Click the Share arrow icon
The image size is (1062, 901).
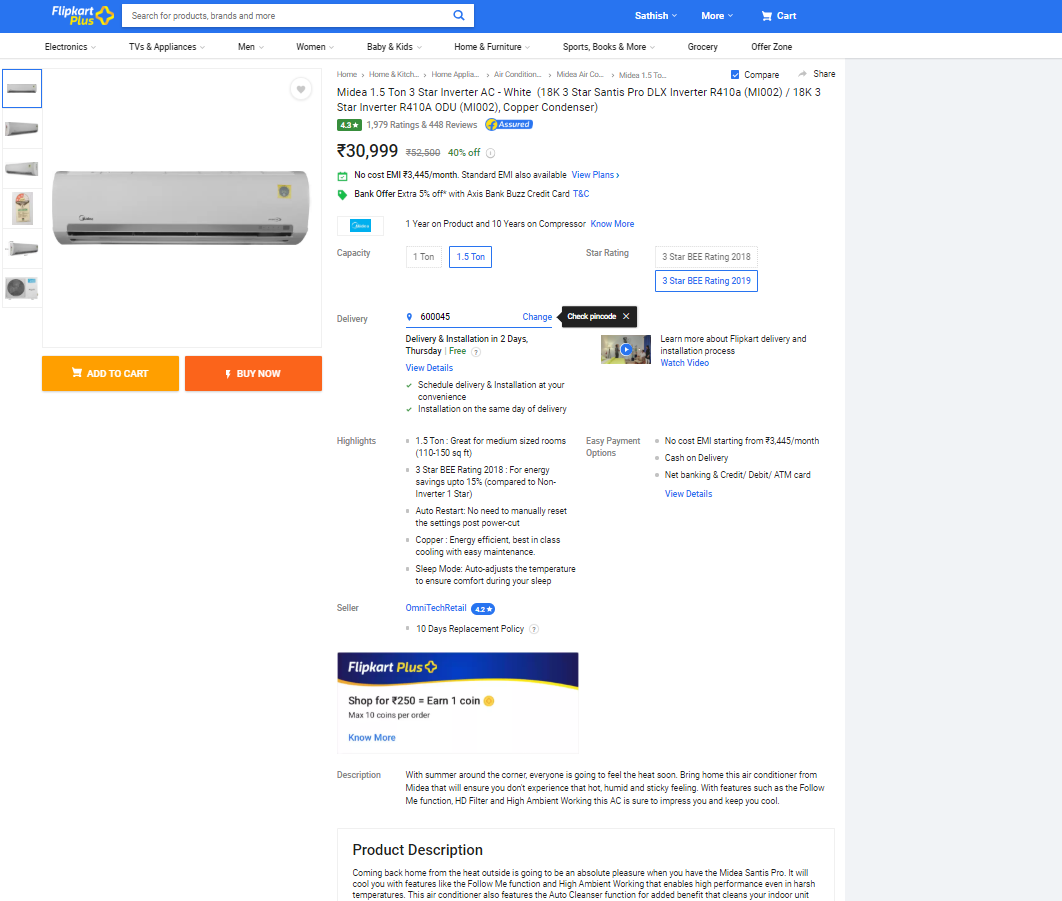(x=803, y=74)
